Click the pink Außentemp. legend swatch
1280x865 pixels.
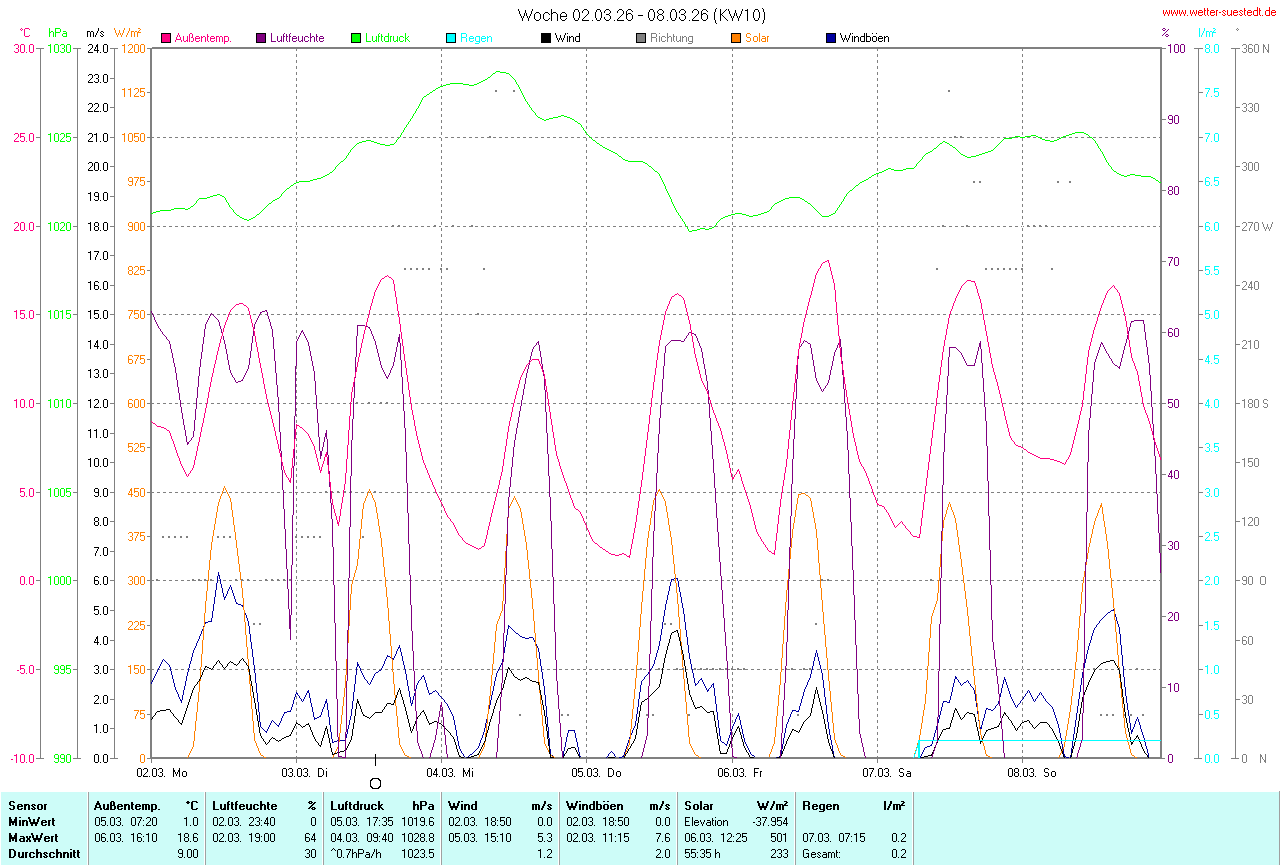click(x=166, y=38)
